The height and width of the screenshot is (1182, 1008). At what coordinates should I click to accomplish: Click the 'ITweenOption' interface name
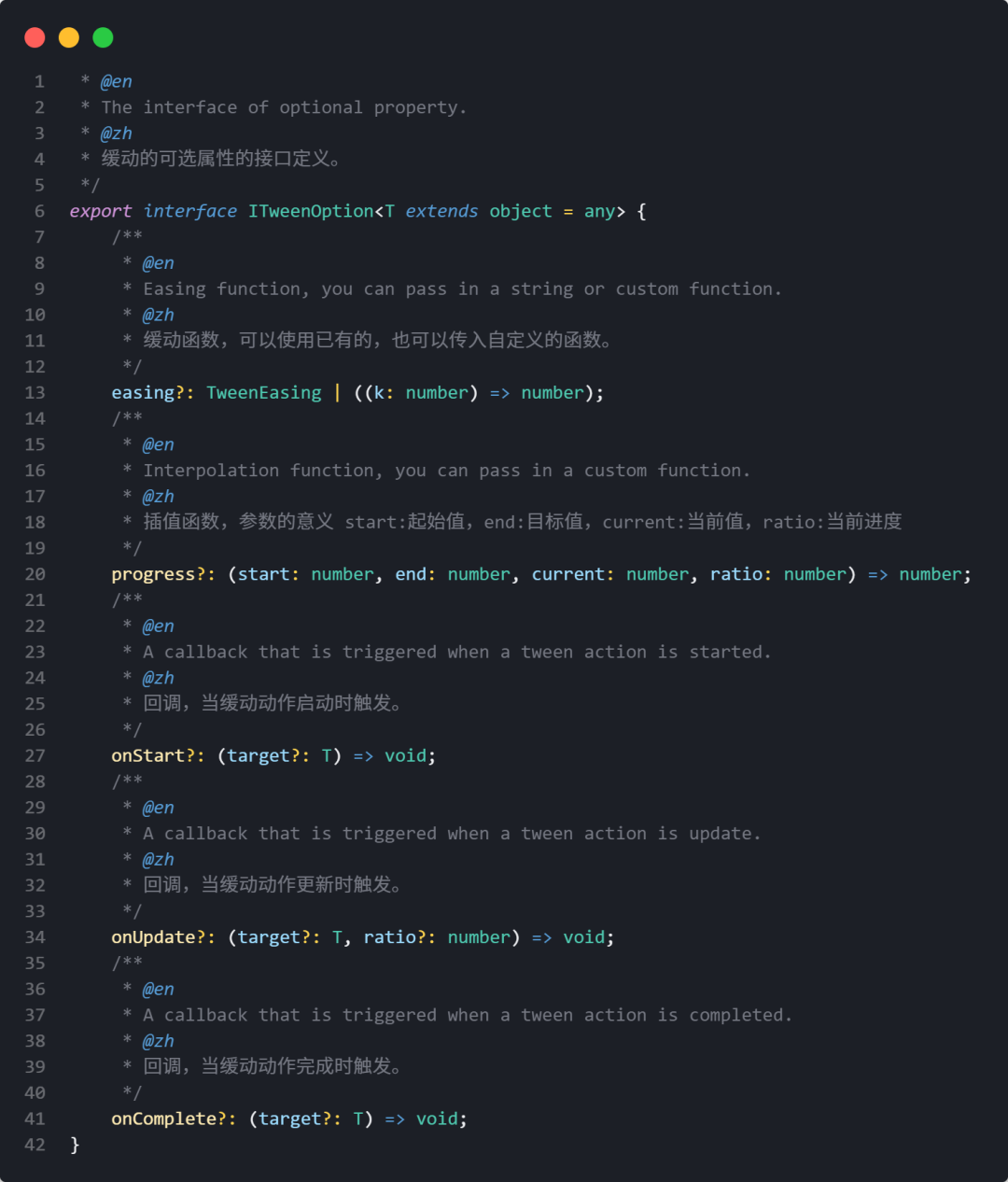311,211
